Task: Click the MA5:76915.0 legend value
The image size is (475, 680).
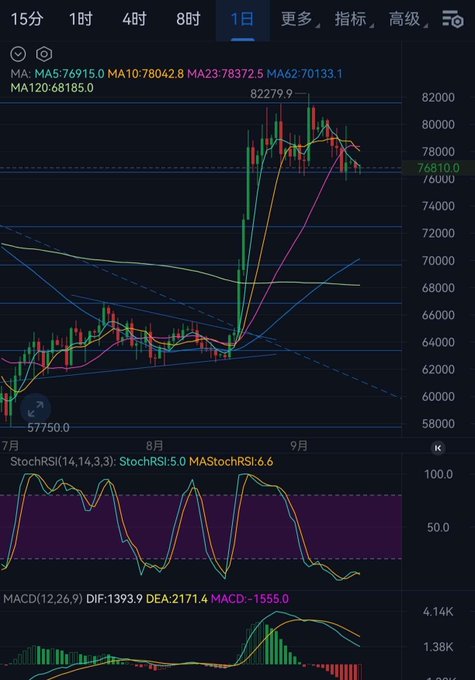Action: click(x=69, y=74)
